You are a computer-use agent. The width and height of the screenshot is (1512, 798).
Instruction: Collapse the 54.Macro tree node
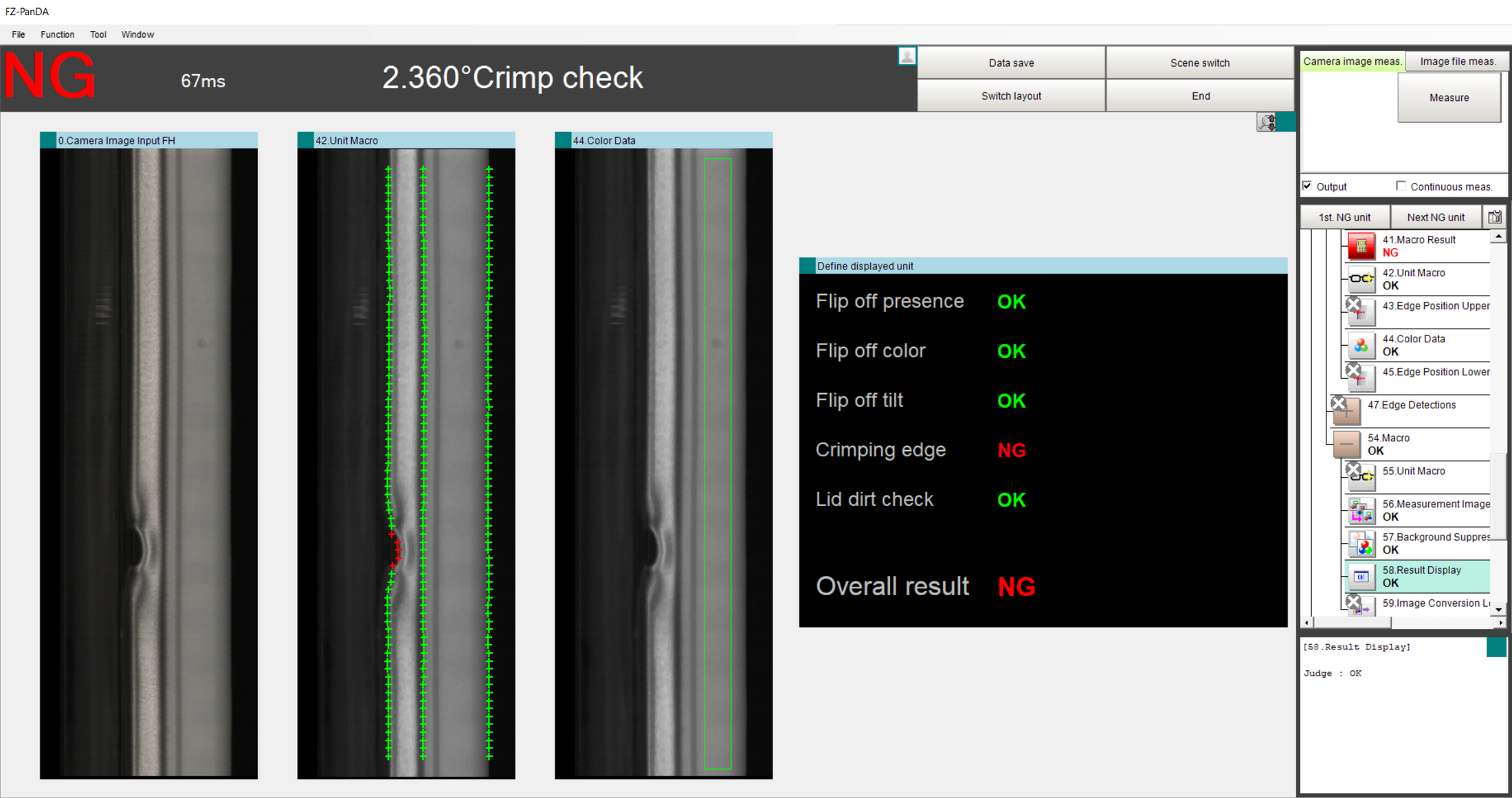tap(1346, 445)
